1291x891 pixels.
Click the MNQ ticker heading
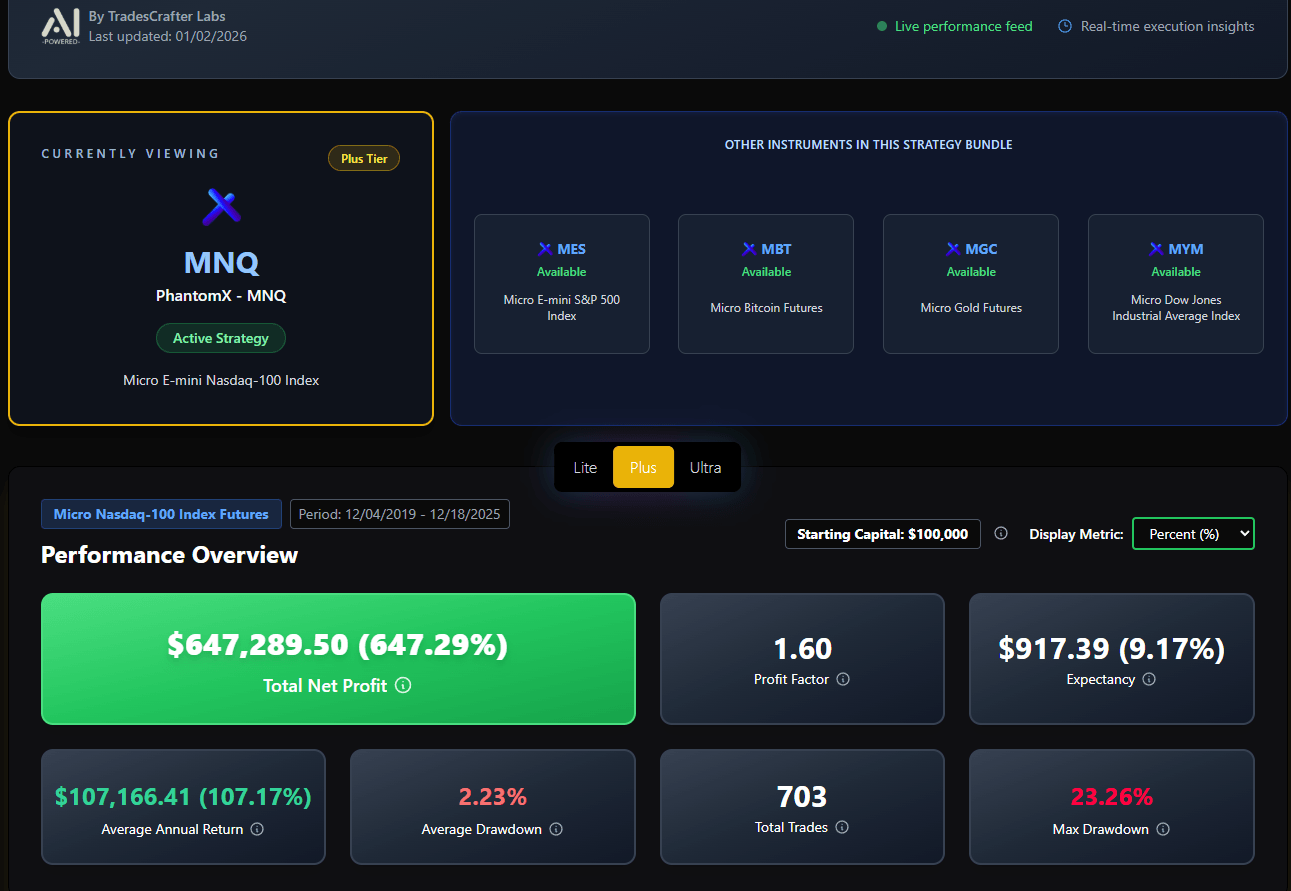pos(221,263)
